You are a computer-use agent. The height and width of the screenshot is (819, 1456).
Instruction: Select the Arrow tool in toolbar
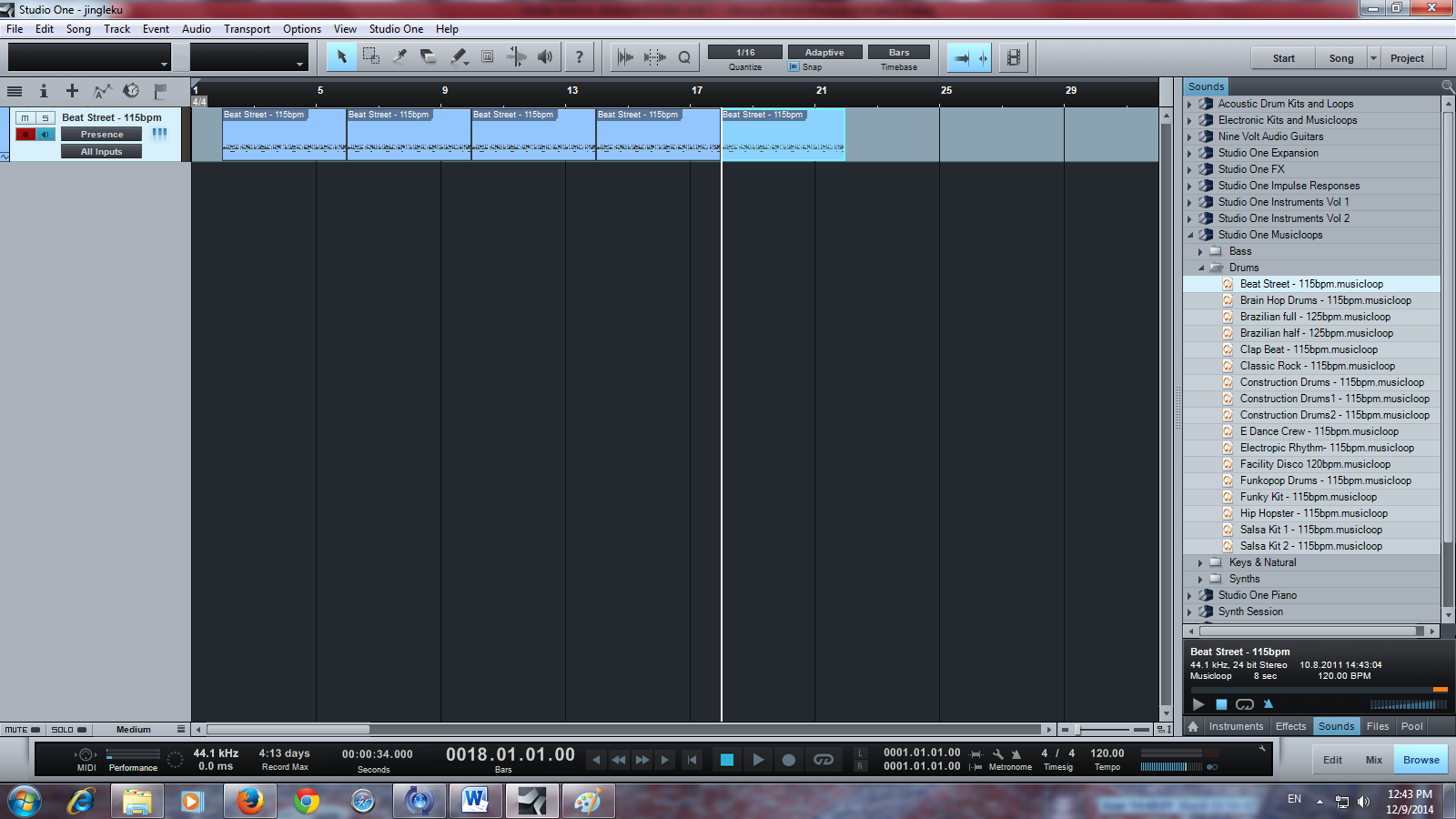[x=342, y=56]
